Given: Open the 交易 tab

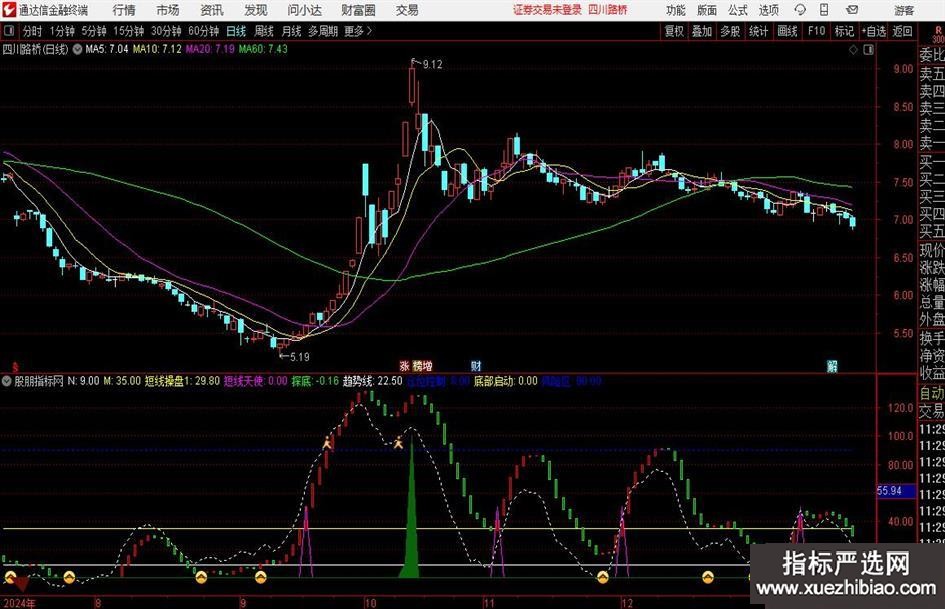Looking at the screenshot, I should pyautogui.click(x=407, y=10).
